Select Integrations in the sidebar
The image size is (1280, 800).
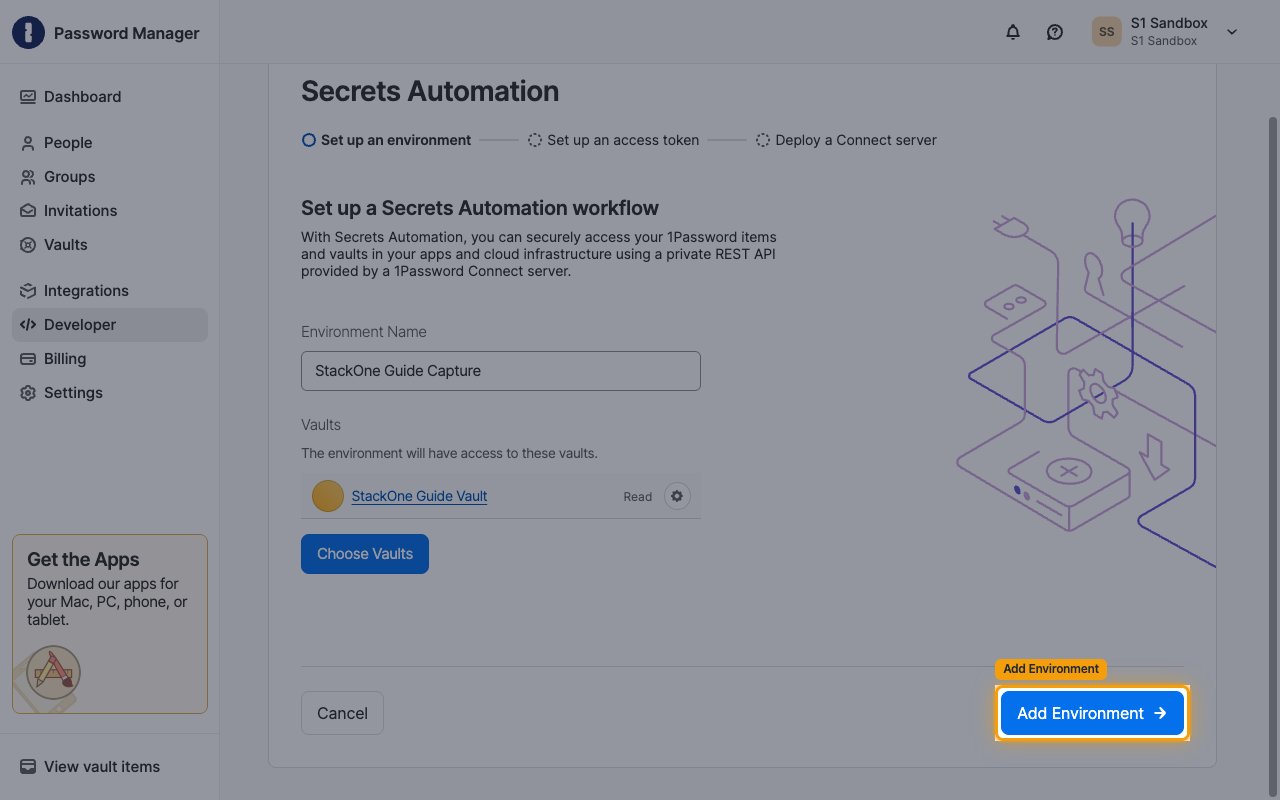(110, 291)
